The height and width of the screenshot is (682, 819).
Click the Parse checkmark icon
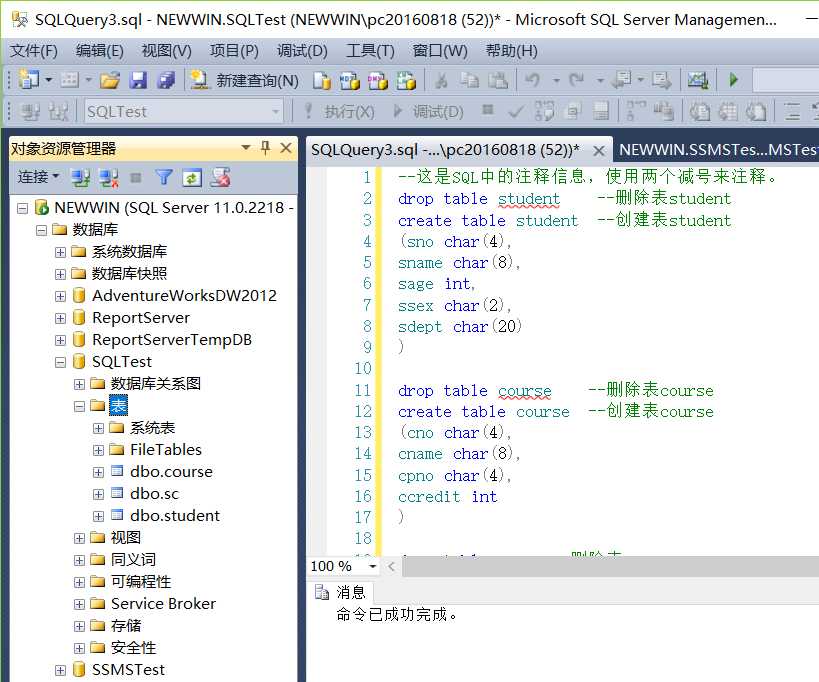pyautogui.click(x=516, y=111)
